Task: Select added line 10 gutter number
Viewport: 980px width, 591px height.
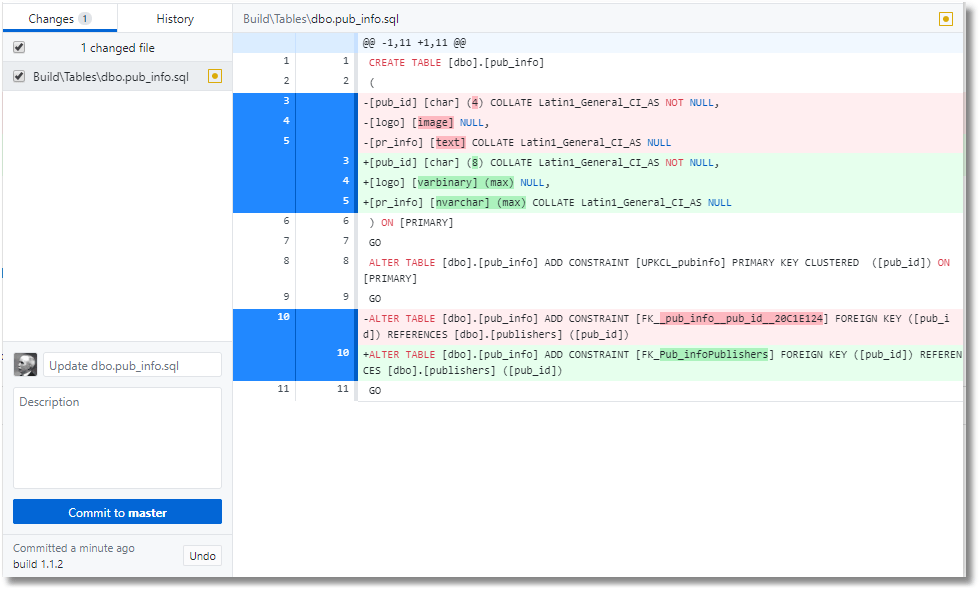Action: click(342, 353)
